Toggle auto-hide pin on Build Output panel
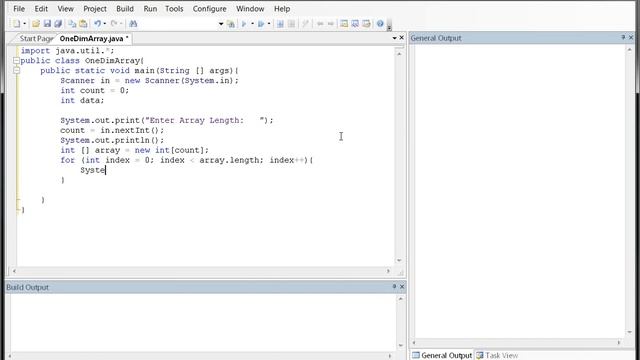This screenshot has height=360, width=640. click(394, 287)
